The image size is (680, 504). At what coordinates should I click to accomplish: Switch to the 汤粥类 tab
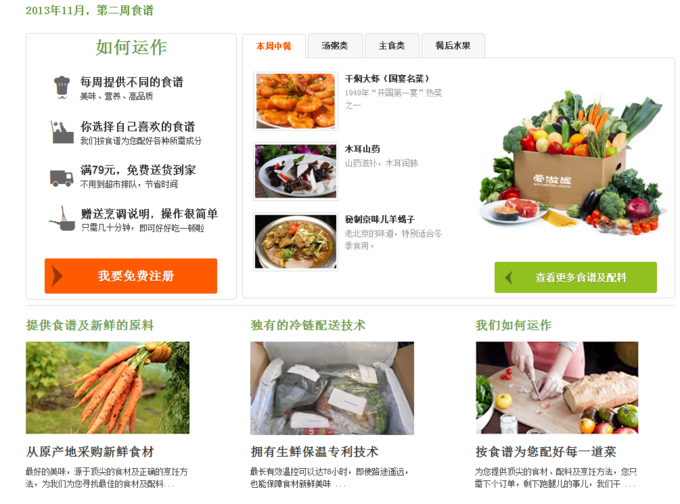coord(335,46)
